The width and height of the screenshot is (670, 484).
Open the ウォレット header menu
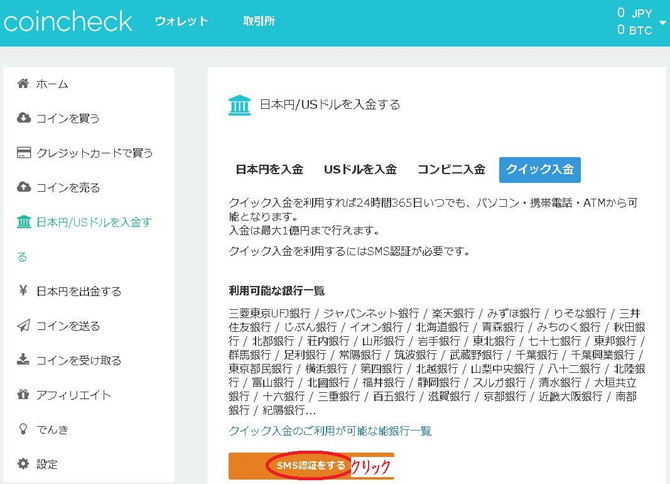pos(181,21)
